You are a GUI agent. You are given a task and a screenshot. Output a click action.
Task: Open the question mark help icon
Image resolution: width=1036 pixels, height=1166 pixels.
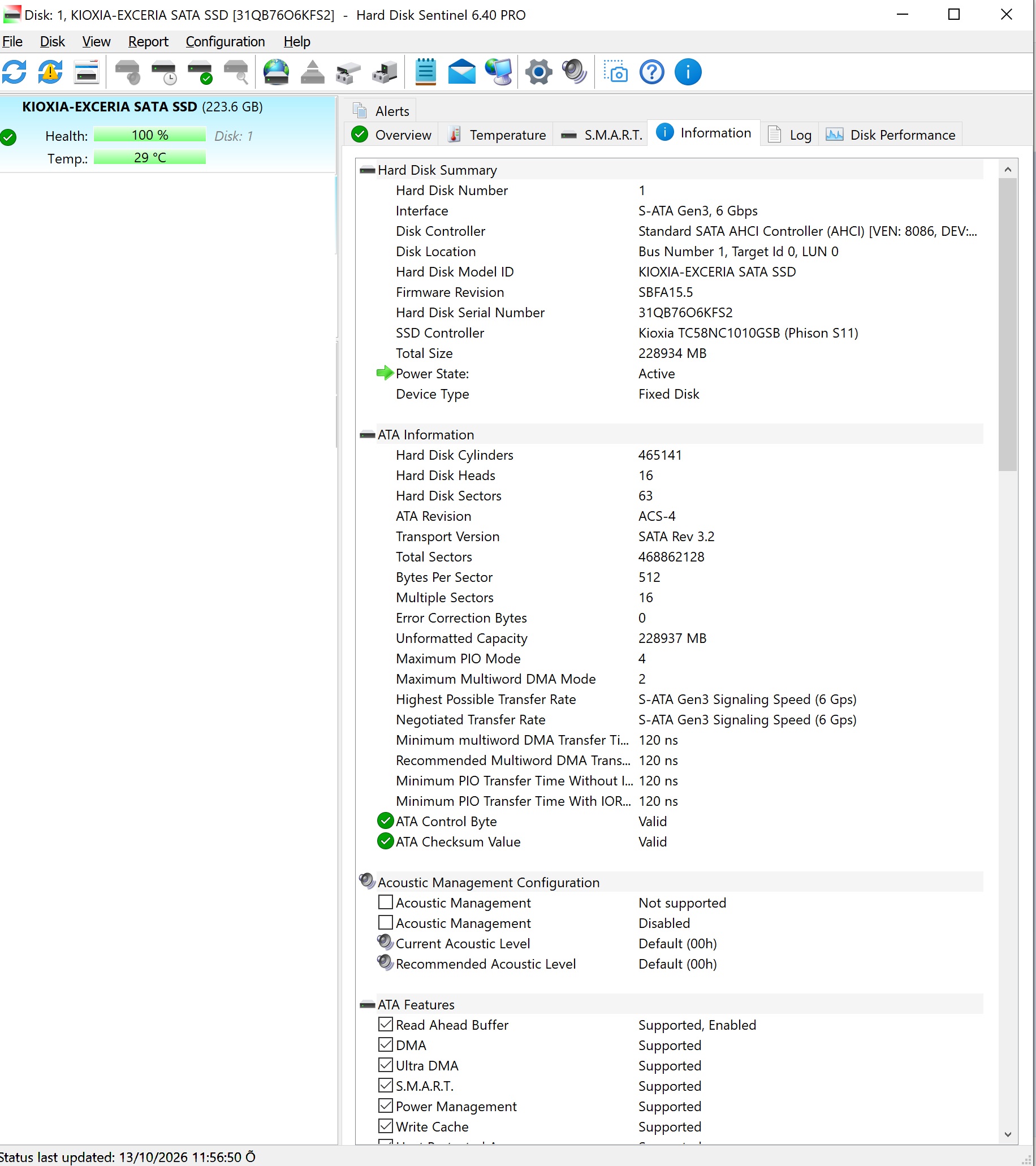(x=651, y=72)
